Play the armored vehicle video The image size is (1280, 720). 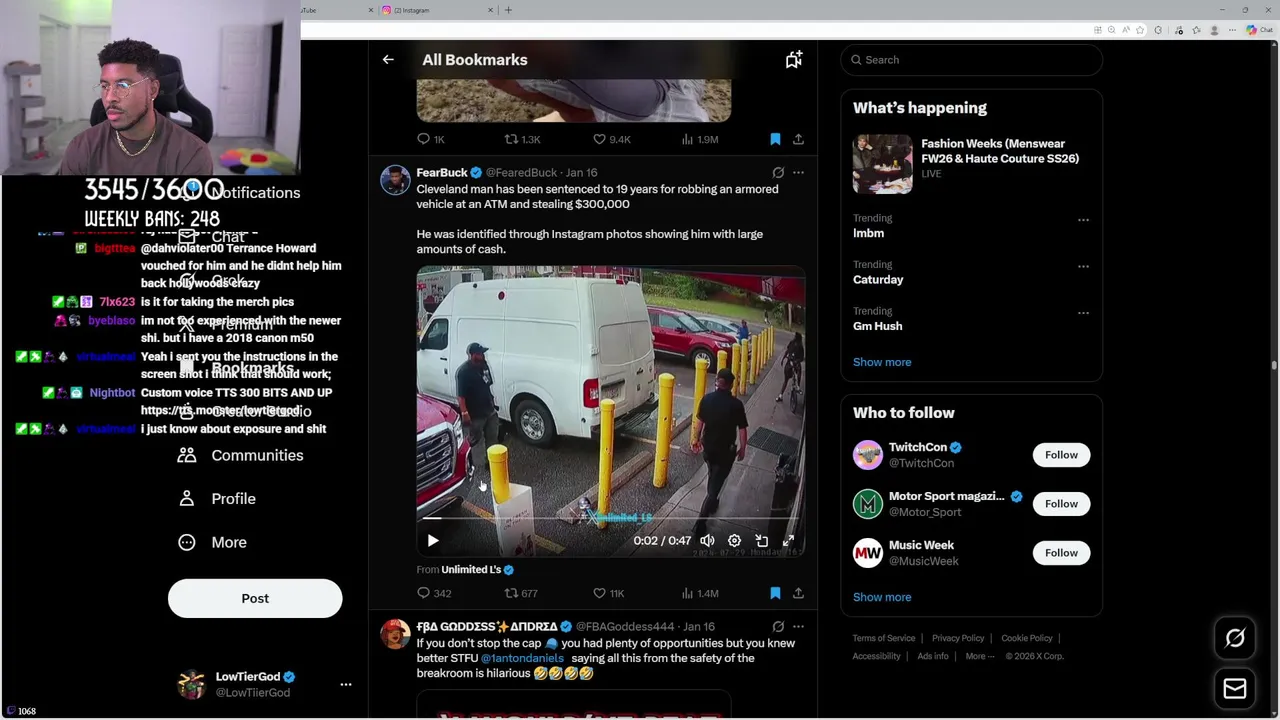[x=433, y=540]
